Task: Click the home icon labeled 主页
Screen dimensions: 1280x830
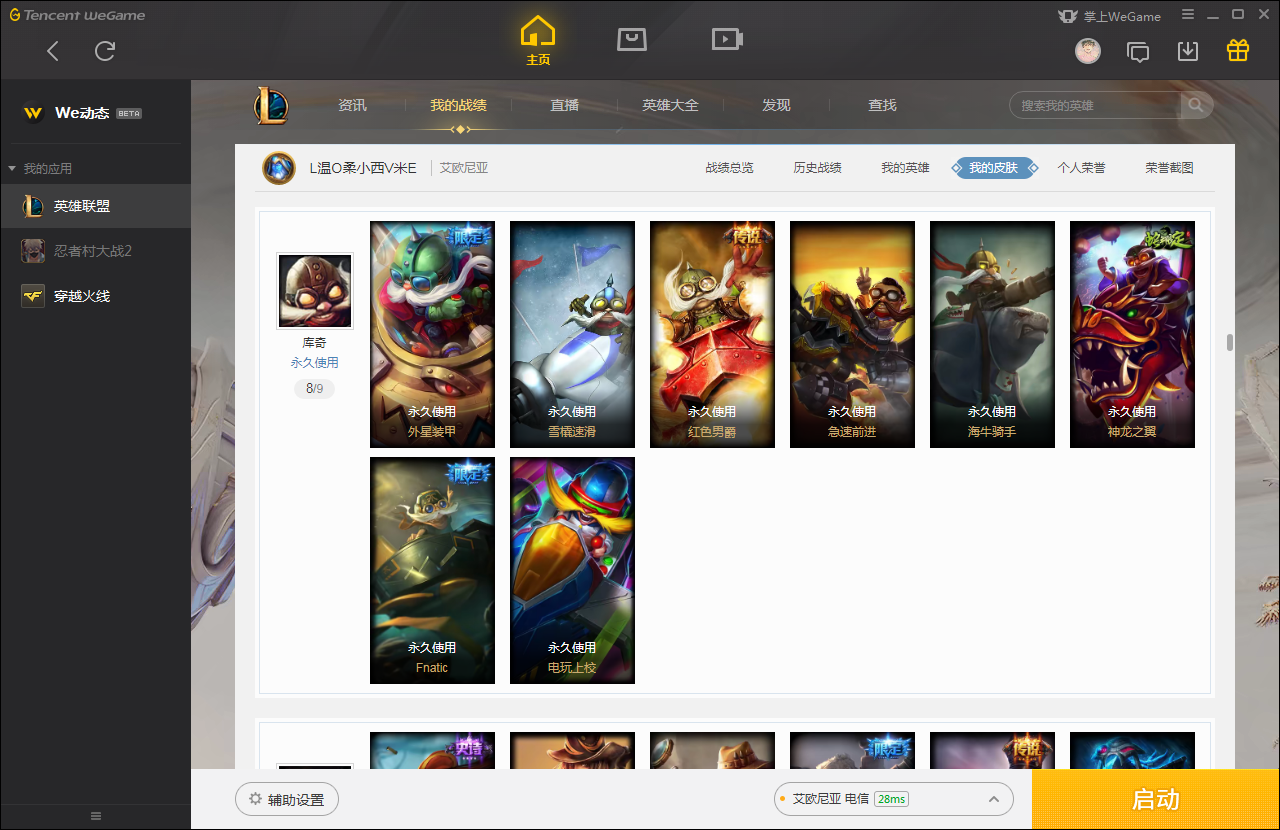Action: click(x=538, y=40)
